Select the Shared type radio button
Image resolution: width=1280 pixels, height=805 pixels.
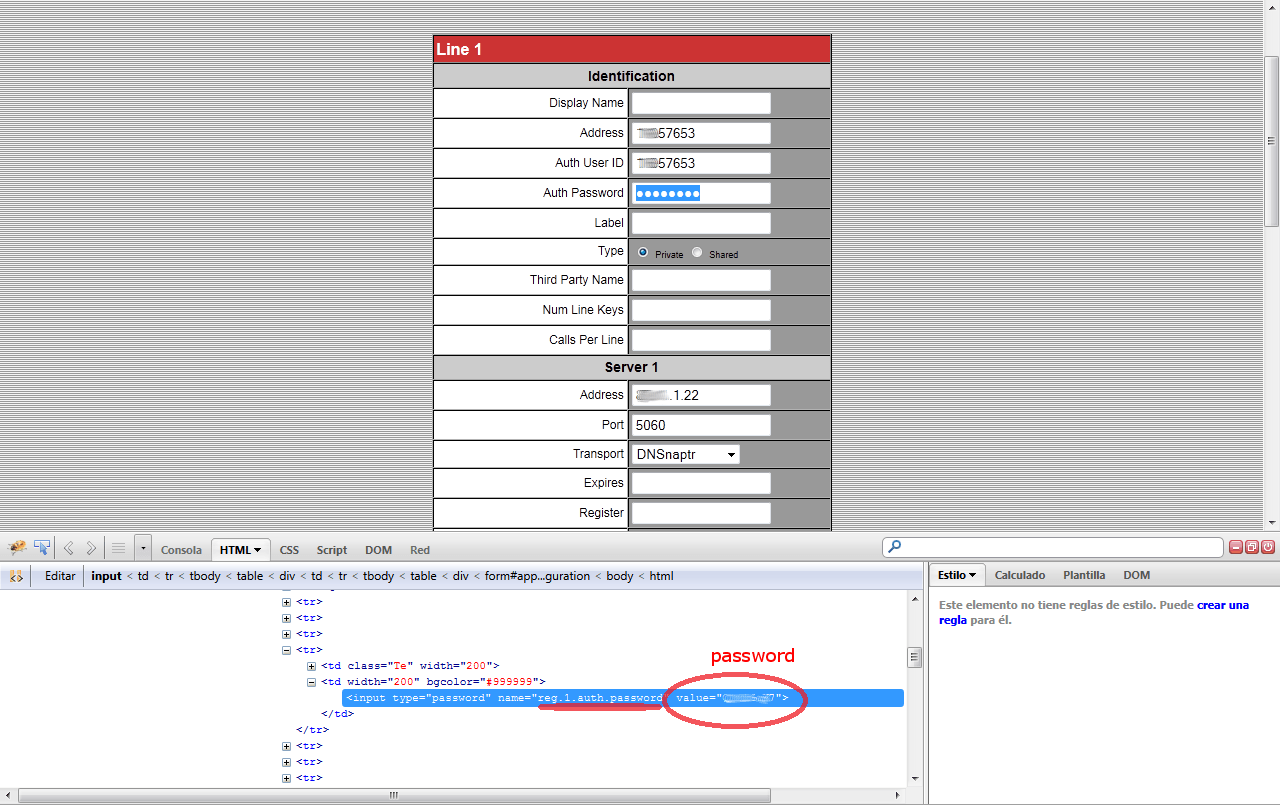pyautogui.click(x=697, y=252)
